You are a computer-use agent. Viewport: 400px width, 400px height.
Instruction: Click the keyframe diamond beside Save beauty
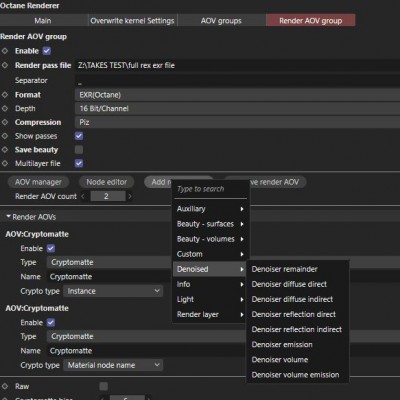pos(5,150)
